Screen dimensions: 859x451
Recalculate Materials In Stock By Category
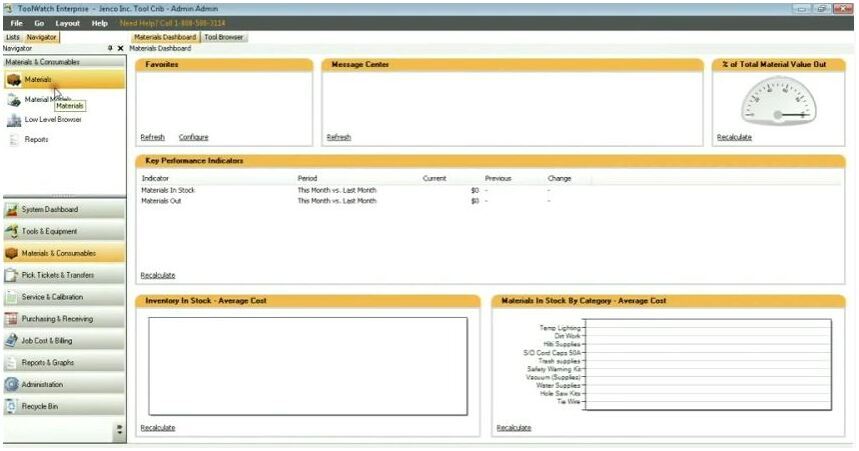tap(514, 427)
